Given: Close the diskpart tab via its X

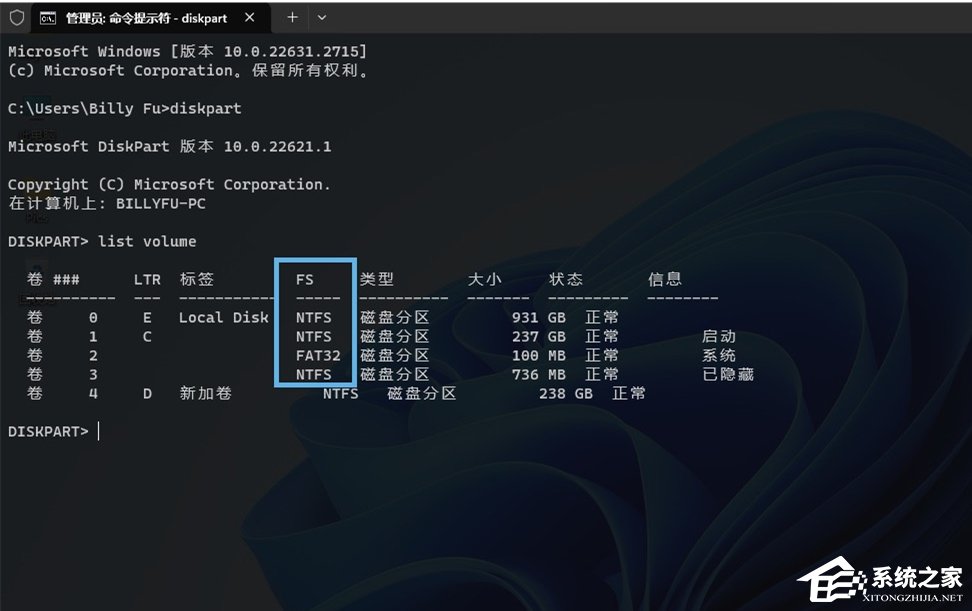Looking at the screenshot, I should pyautogui.click(x=248, y=17).
